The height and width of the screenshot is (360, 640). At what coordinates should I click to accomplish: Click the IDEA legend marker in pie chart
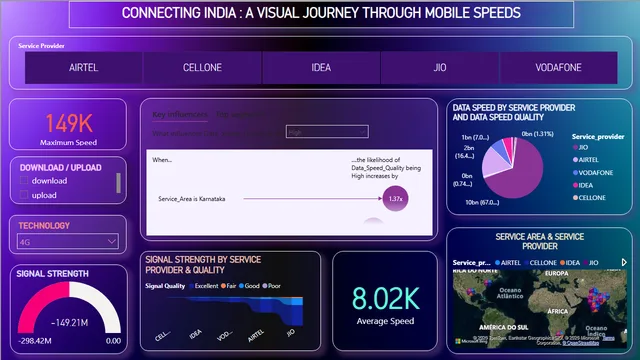pos(576,185)
